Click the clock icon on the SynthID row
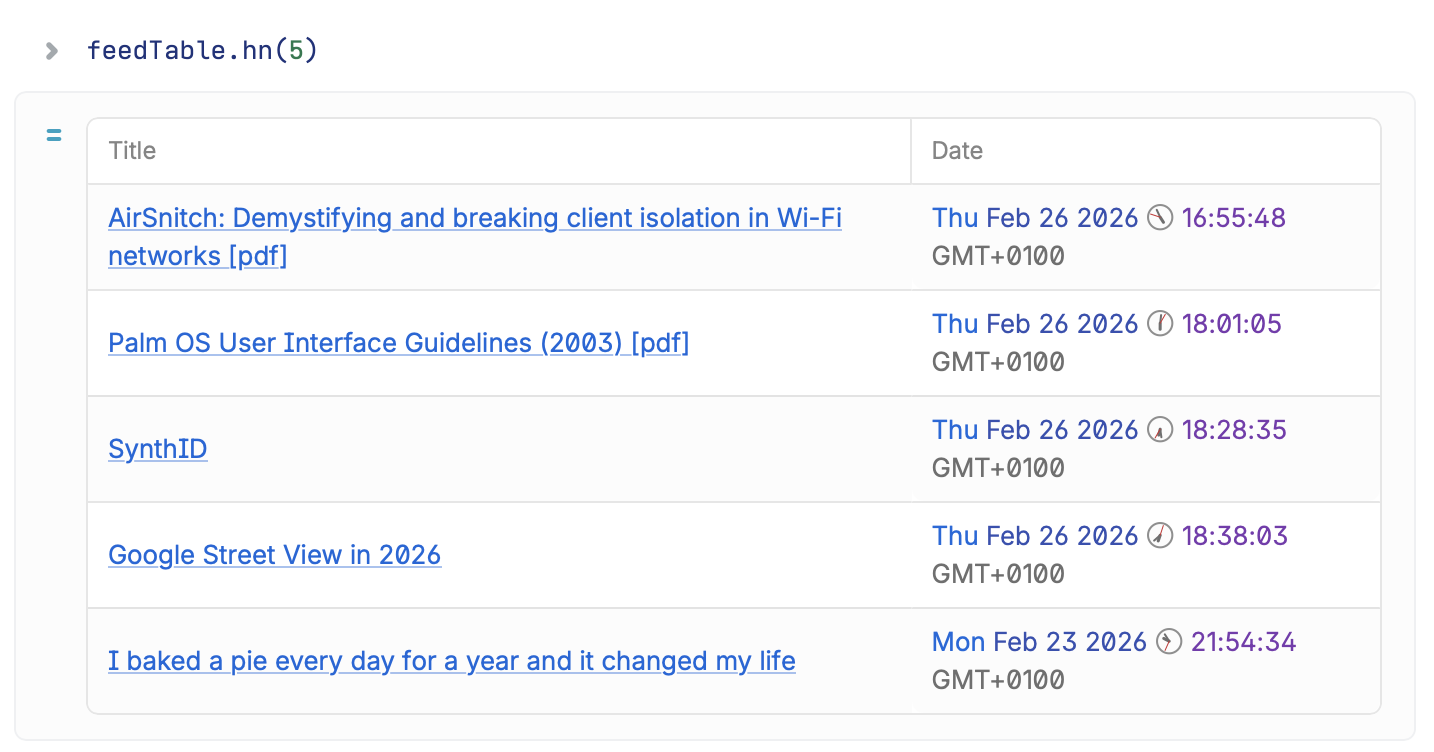The height and width of the screenshot is (752, 1434). (x=1159, y=430)
